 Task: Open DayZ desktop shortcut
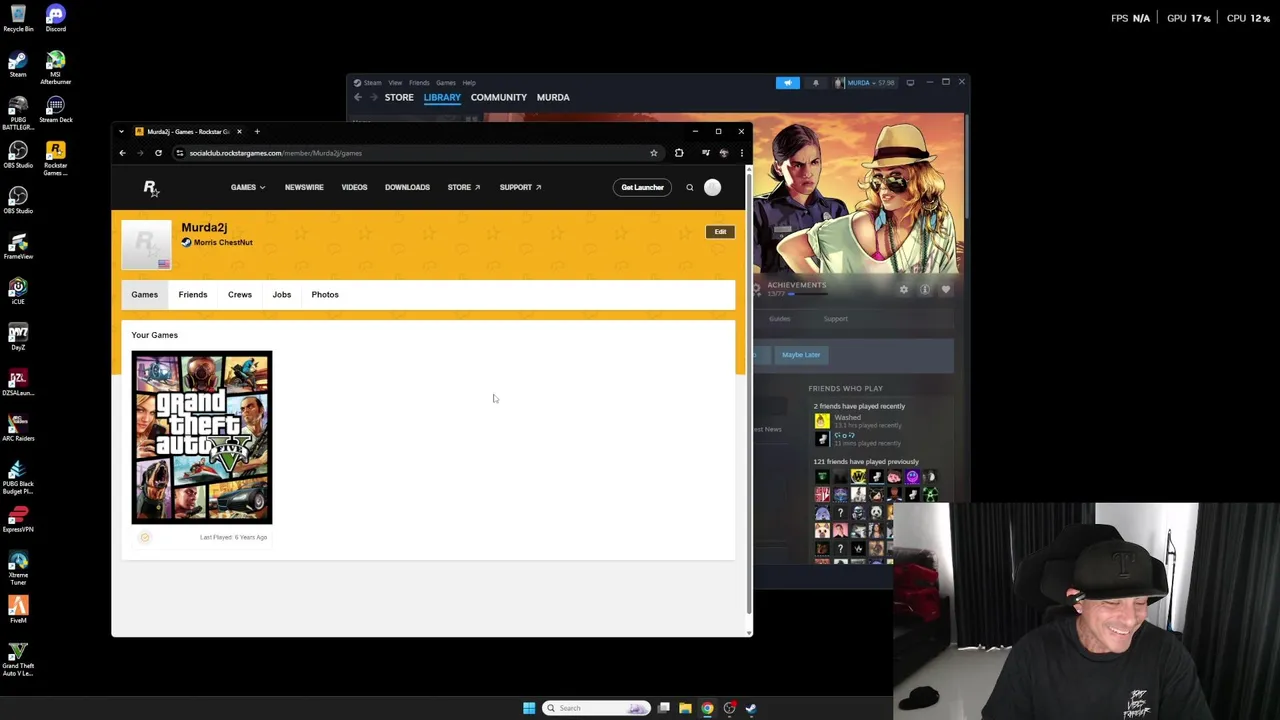point(18,337)
